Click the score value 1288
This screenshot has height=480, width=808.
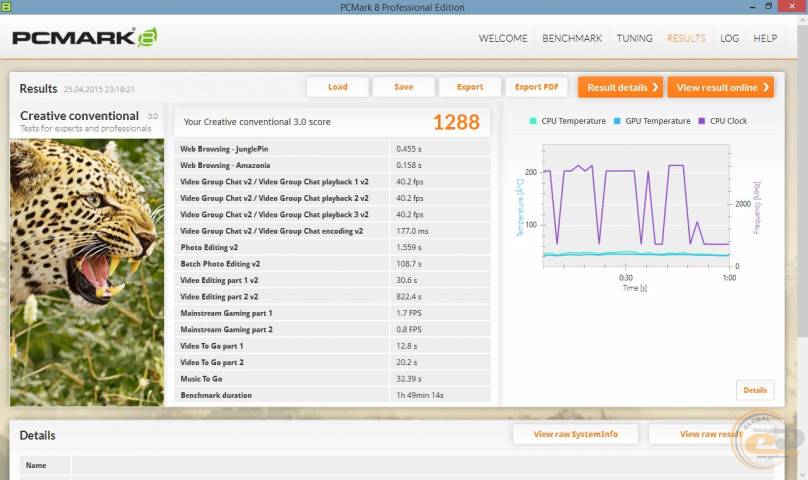click(x=456, y=122)
